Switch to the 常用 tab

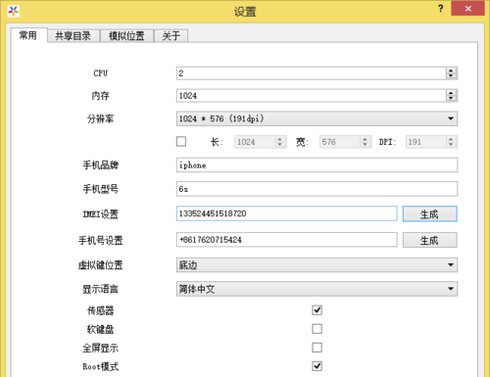[29, 35]
